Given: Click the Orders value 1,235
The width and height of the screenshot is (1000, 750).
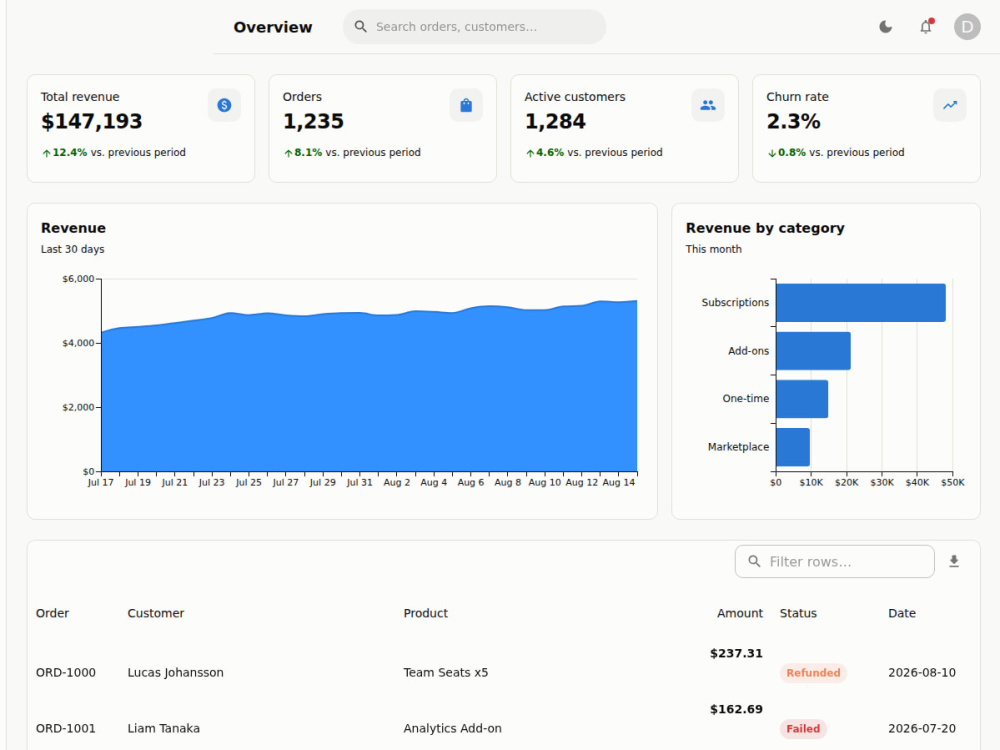Looking at the screenshot, I should [313, 121].
